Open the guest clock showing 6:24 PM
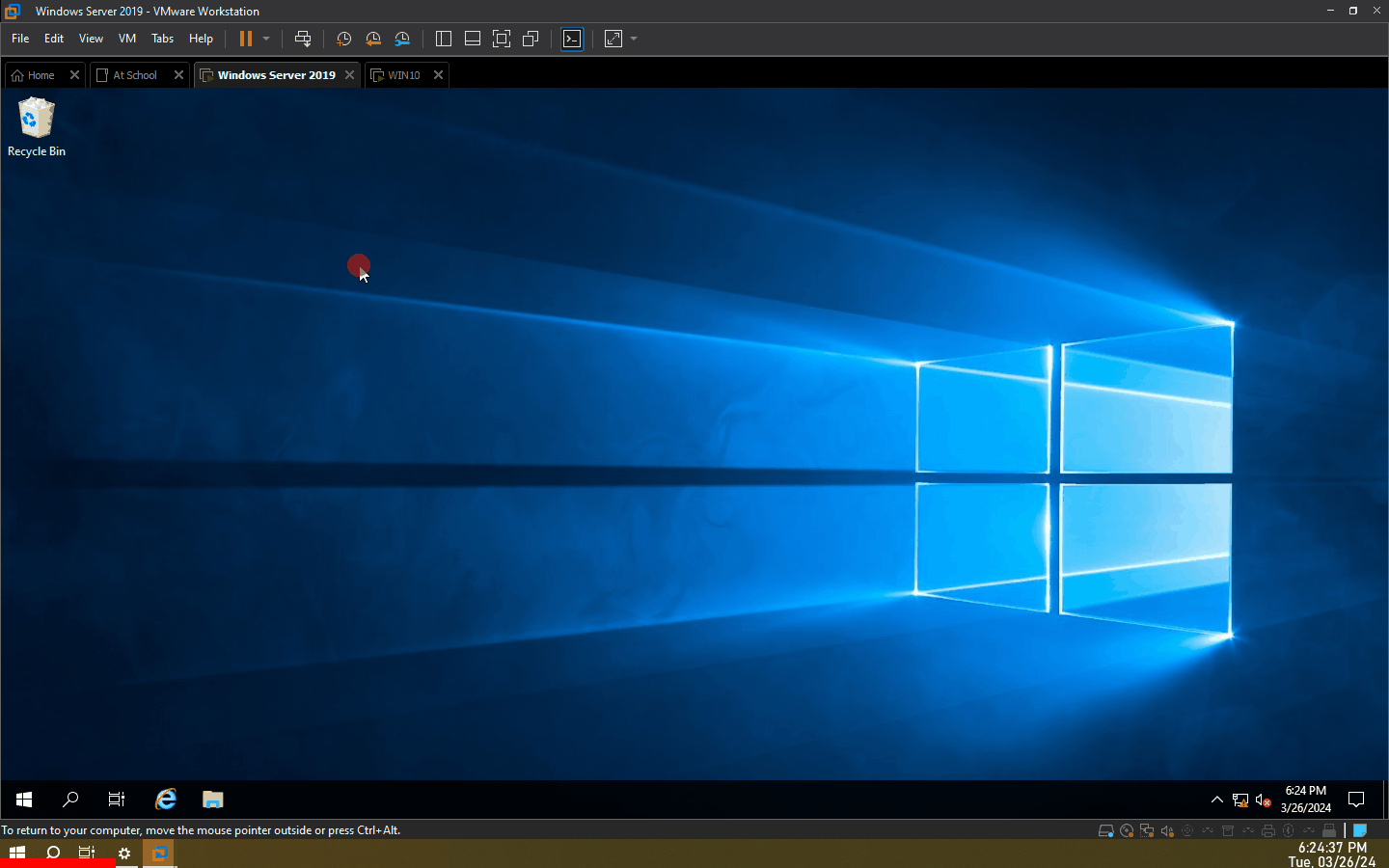Image resolution: width=1389 pixels, height=868 pixels. point(1306,800)
